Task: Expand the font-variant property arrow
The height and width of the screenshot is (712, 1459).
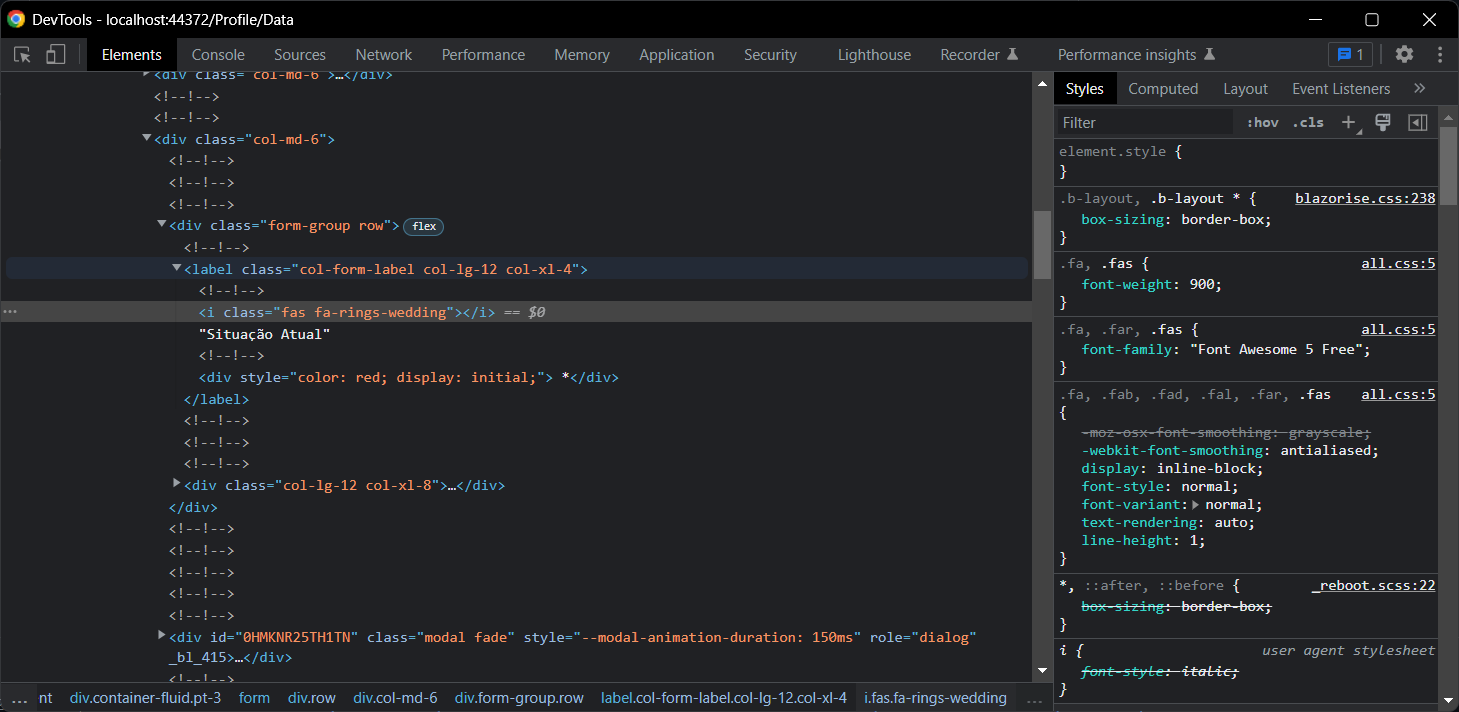Action: pyautogui.click(x=1193, y=504)
